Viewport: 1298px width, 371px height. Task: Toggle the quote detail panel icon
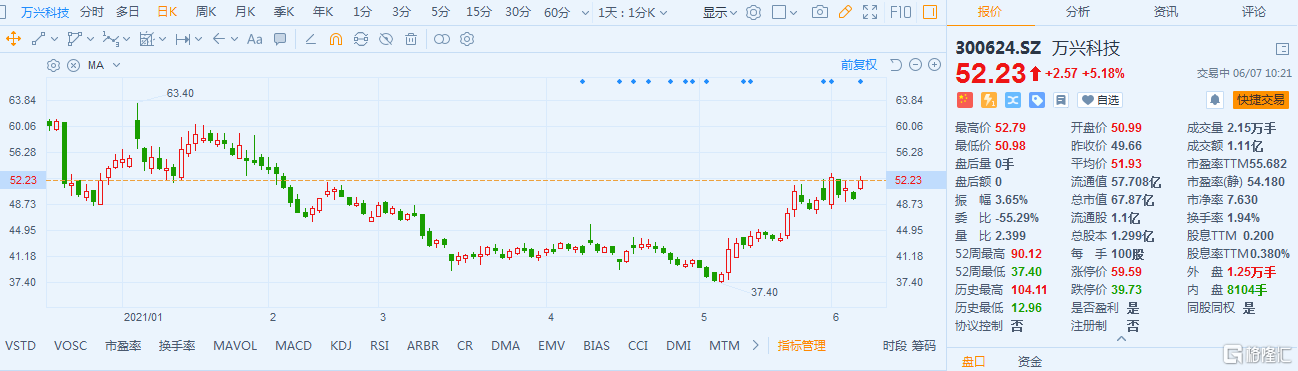tap(1282, 49)
